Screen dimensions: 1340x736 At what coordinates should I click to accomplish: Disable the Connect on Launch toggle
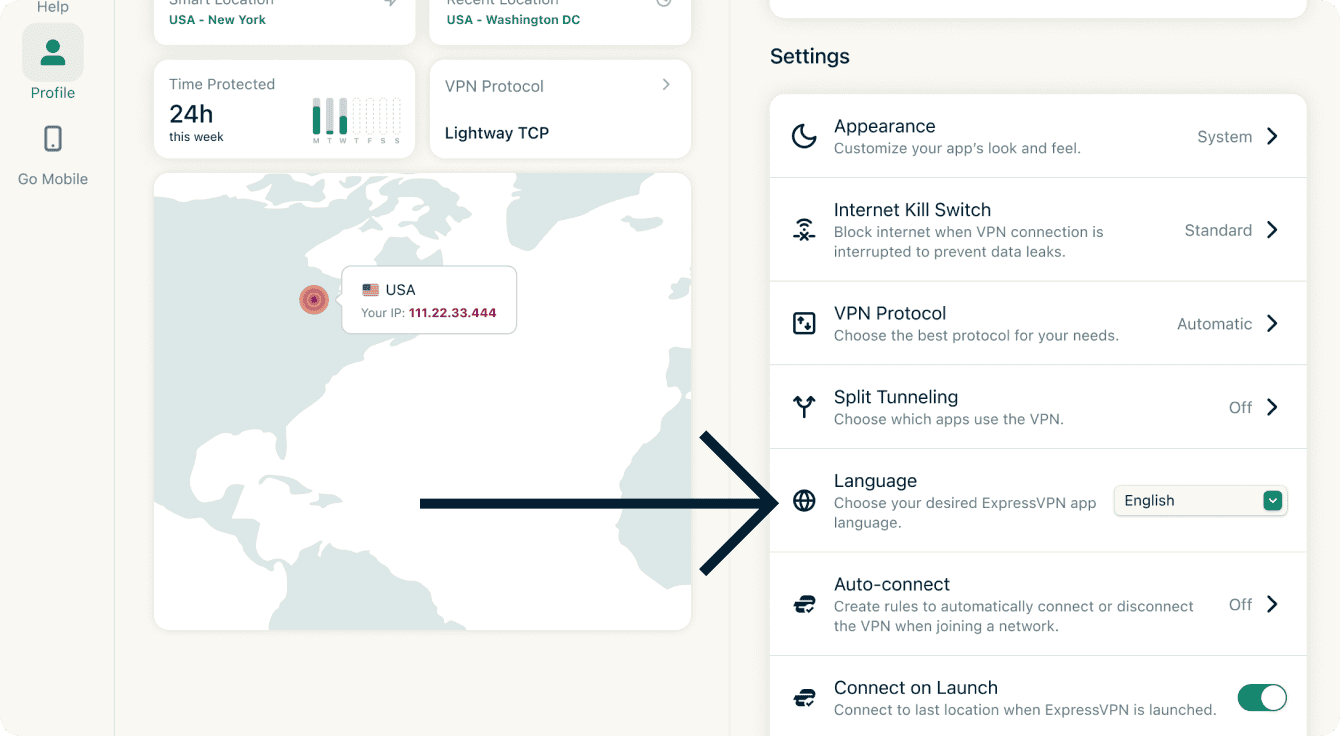coord(1262,698)
